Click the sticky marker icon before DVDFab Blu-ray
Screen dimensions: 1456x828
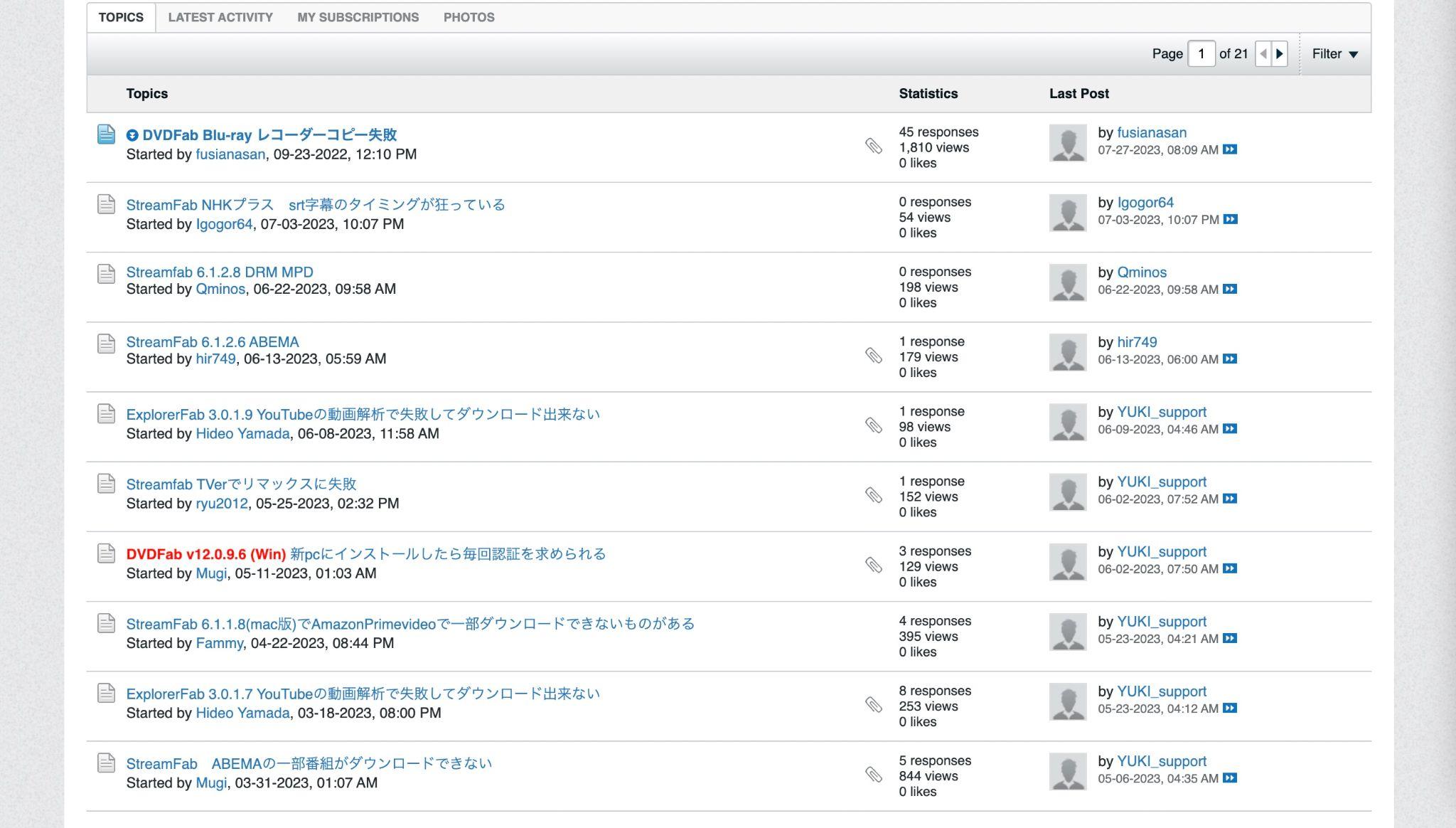pyautogui.click(x=132, y=135)
